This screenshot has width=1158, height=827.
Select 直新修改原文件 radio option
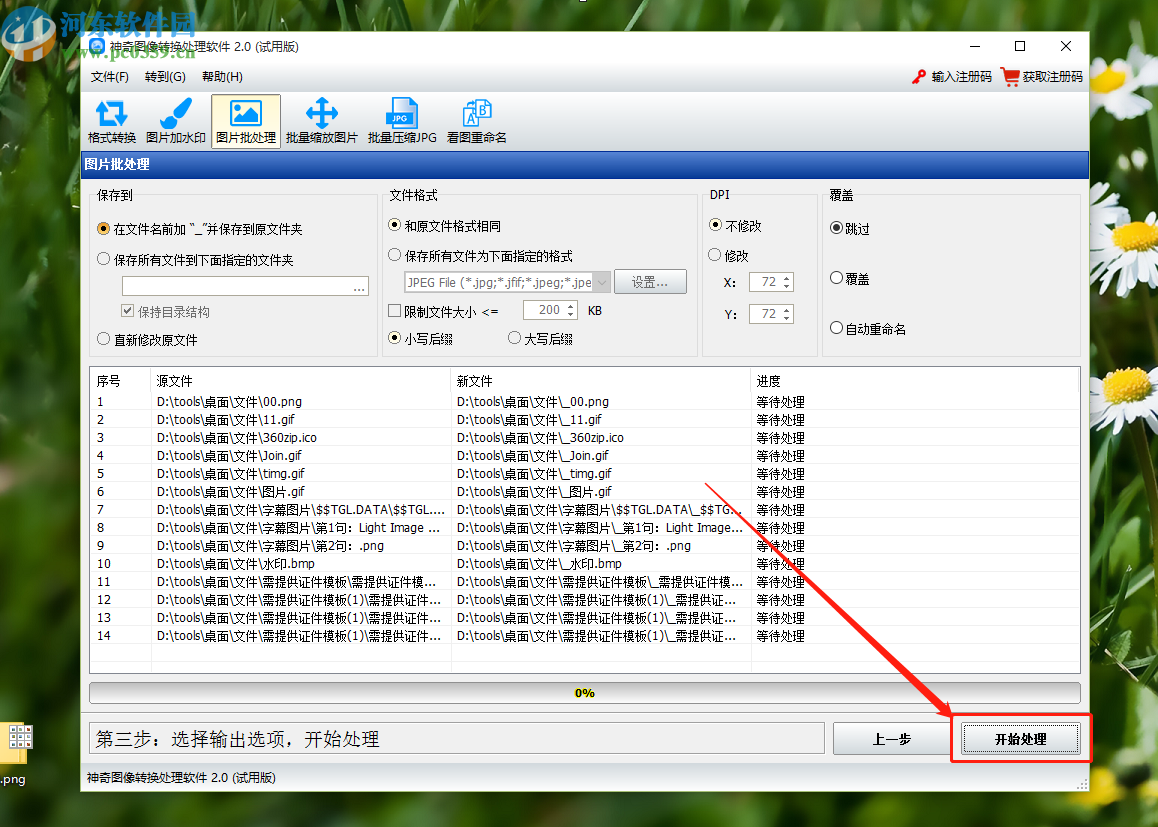tap(147, 340)
